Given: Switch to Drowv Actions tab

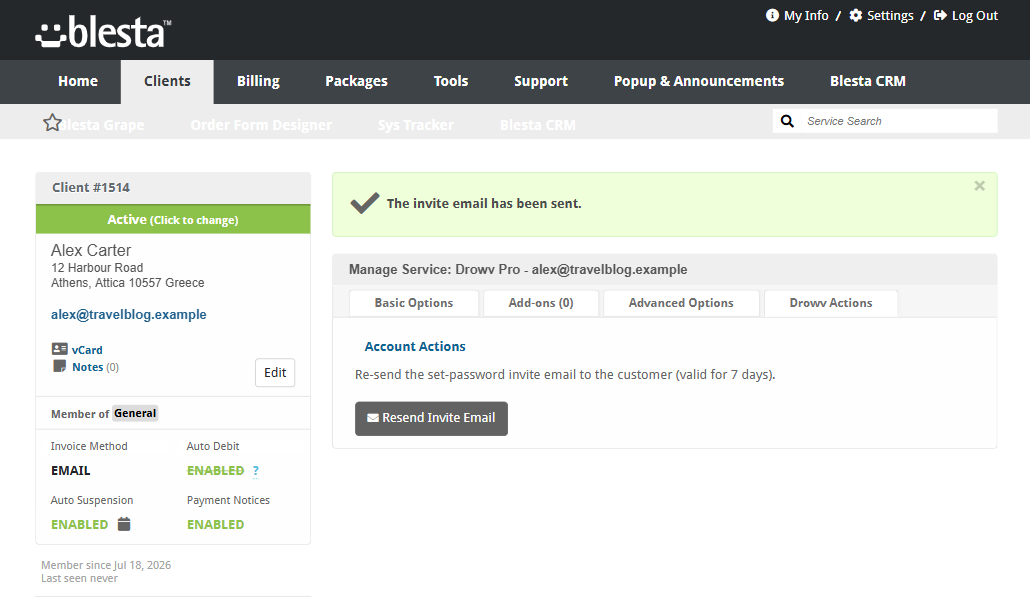Looking at the screenshot, I should point(831,303).
